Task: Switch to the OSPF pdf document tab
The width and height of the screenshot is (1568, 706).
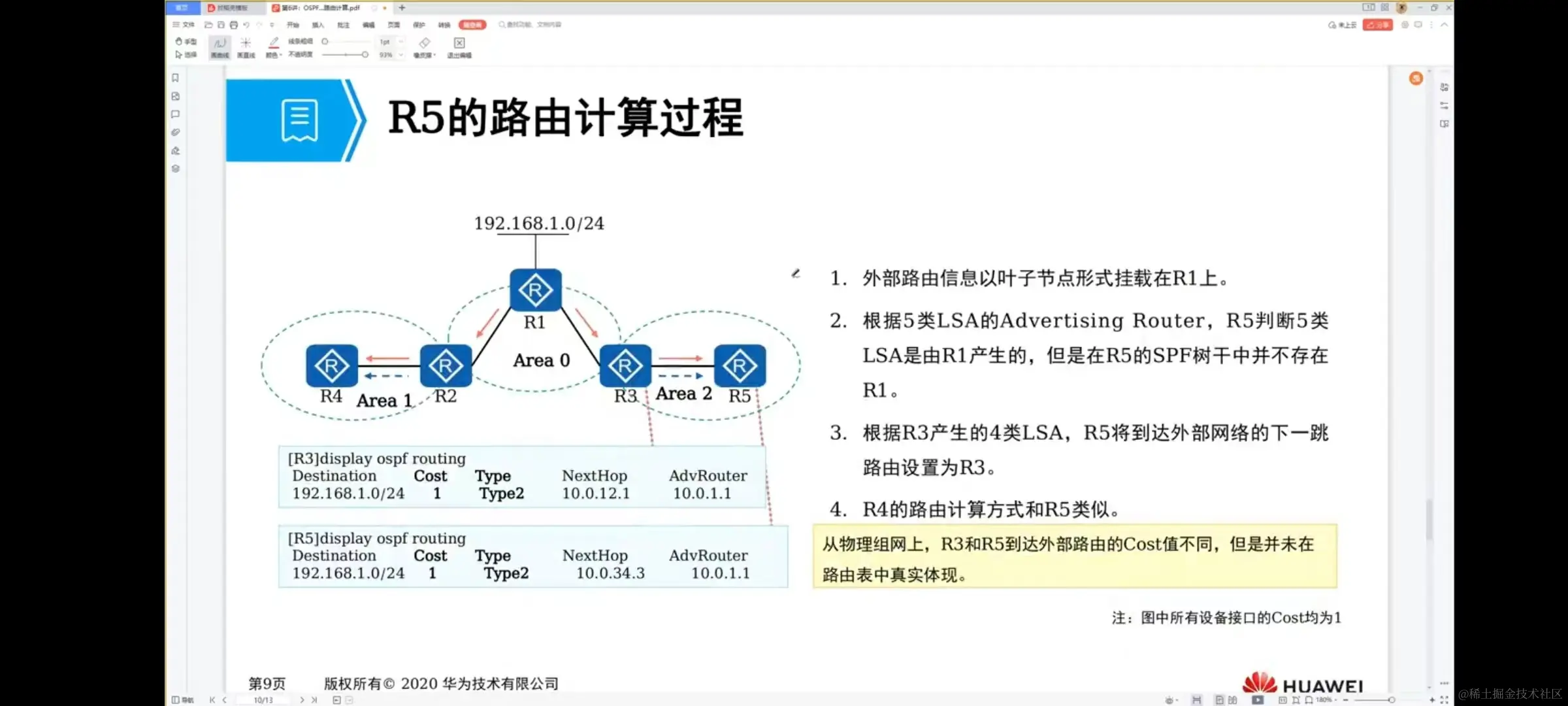Action: click(x=320, y=8)
